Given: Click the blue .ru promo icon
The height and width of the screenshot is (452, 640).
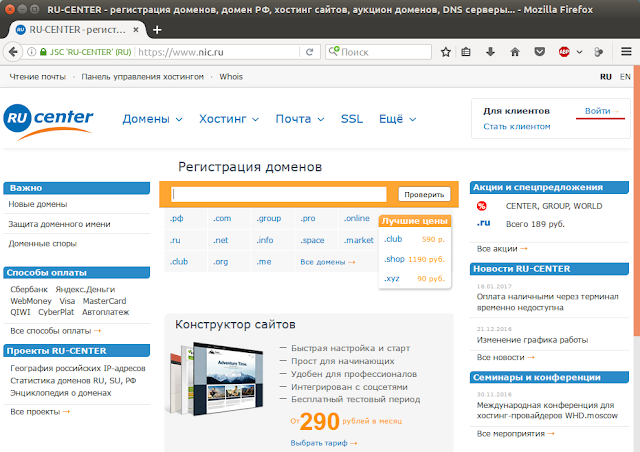Looking at the screenshot, I should tap(483, 223).
